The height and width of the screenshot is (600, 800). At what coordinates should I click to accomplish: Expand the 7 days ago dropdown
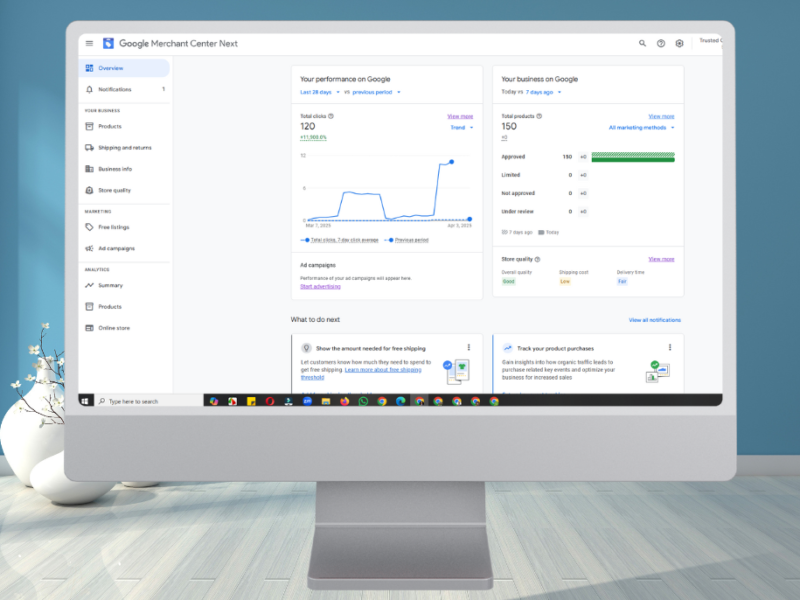(543, 92)
